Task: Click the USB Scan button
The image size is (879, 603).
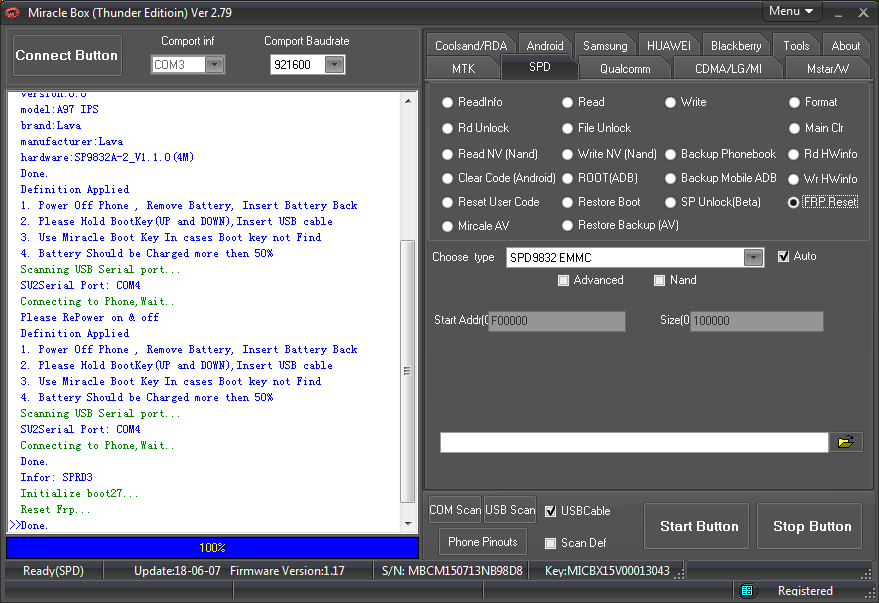Action: [510, 510]
